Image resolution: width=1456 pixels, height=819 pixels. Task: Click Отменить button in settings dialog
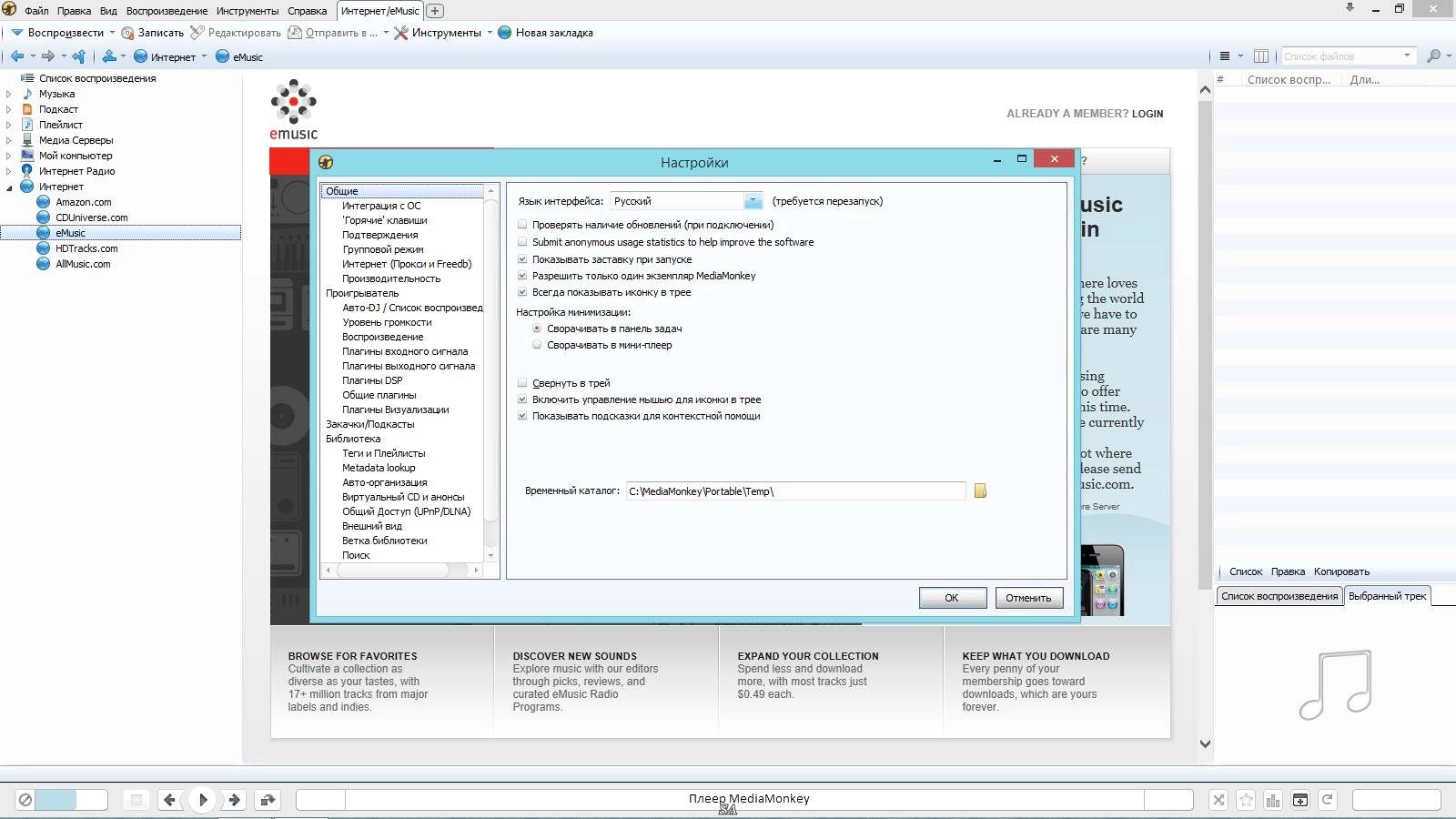[1028, 598]
